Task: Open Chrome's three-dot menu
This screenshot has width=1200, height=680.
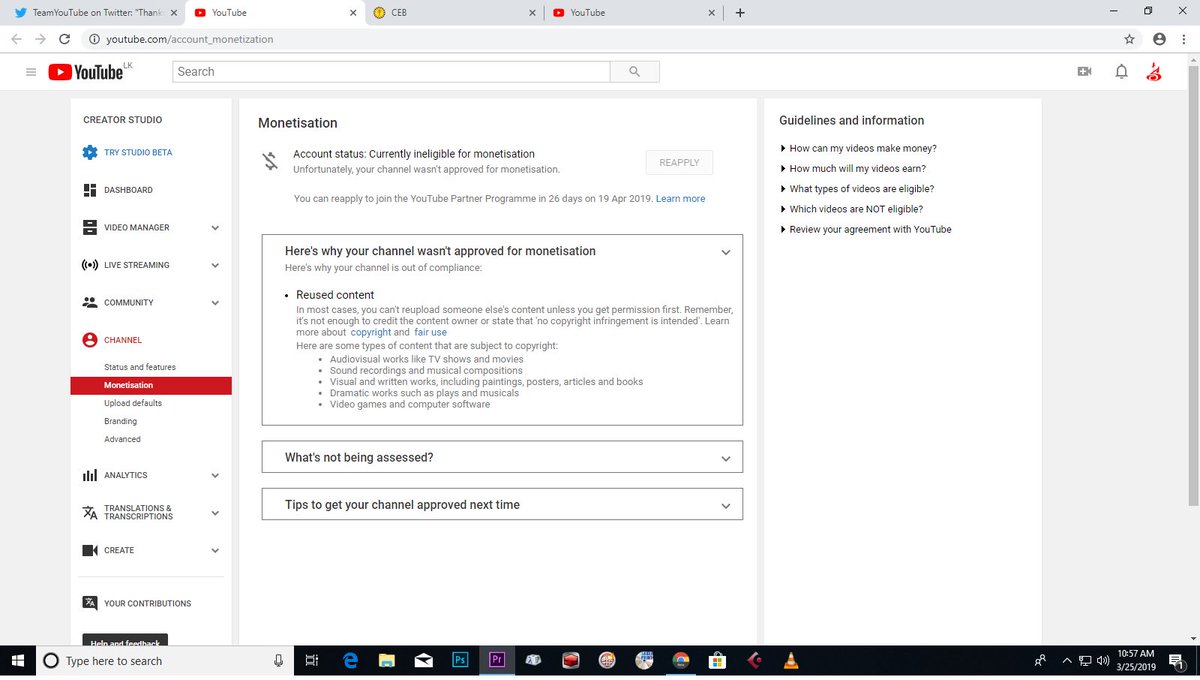Action: coord(1184,39)
